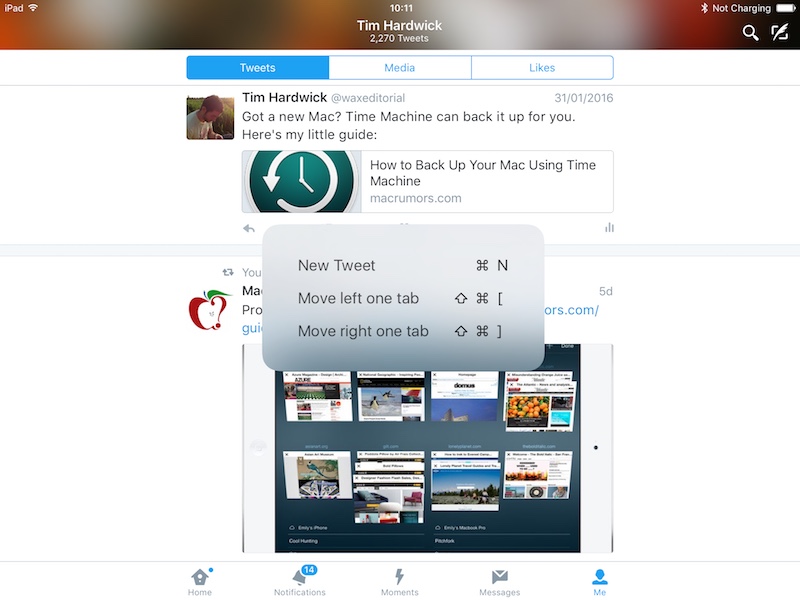This screenshot has height=600, width=800.
Task: Click the 10:11 status bar clock
Action: (x=401, y=8)
